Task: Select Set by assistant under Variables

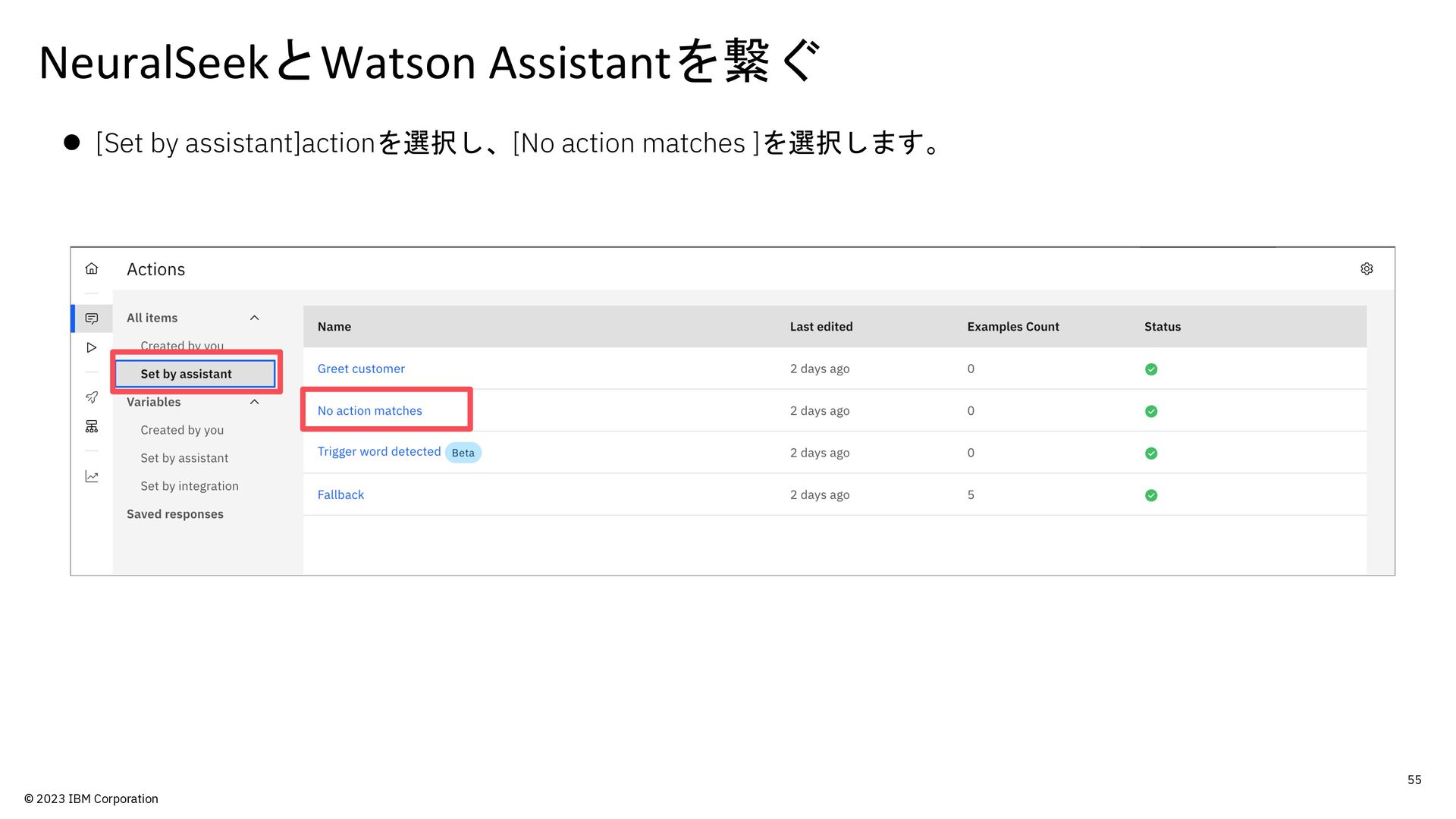Action: (184, 458)
